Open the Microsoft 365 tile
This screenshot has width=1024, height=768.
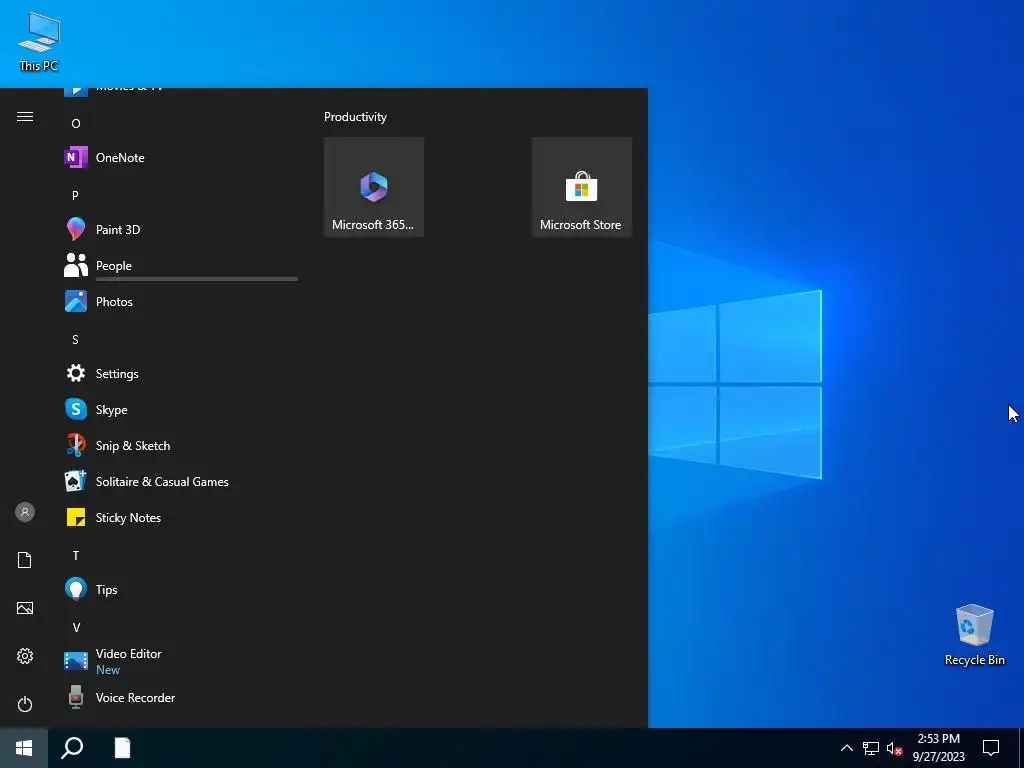tap(374, 187)
